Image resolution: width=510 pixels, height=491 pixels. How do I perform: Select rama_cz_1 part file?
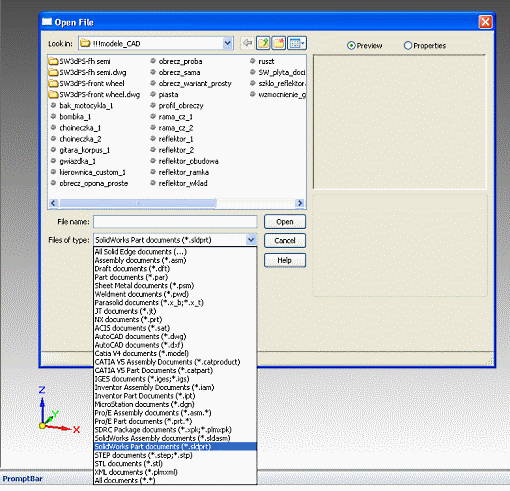(171, 117)
